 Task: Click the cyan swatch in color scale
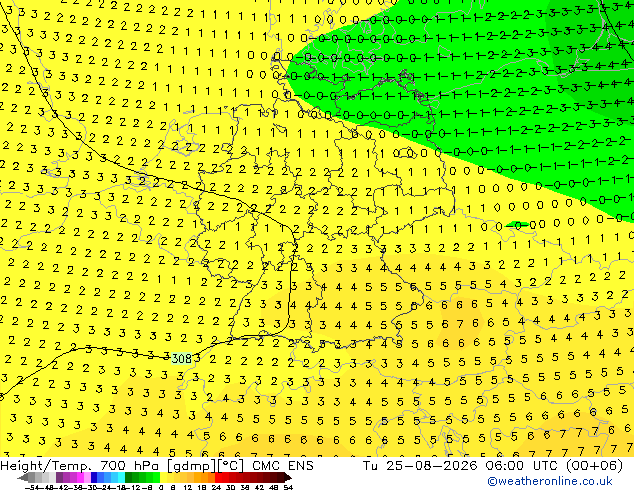point(121,477)
